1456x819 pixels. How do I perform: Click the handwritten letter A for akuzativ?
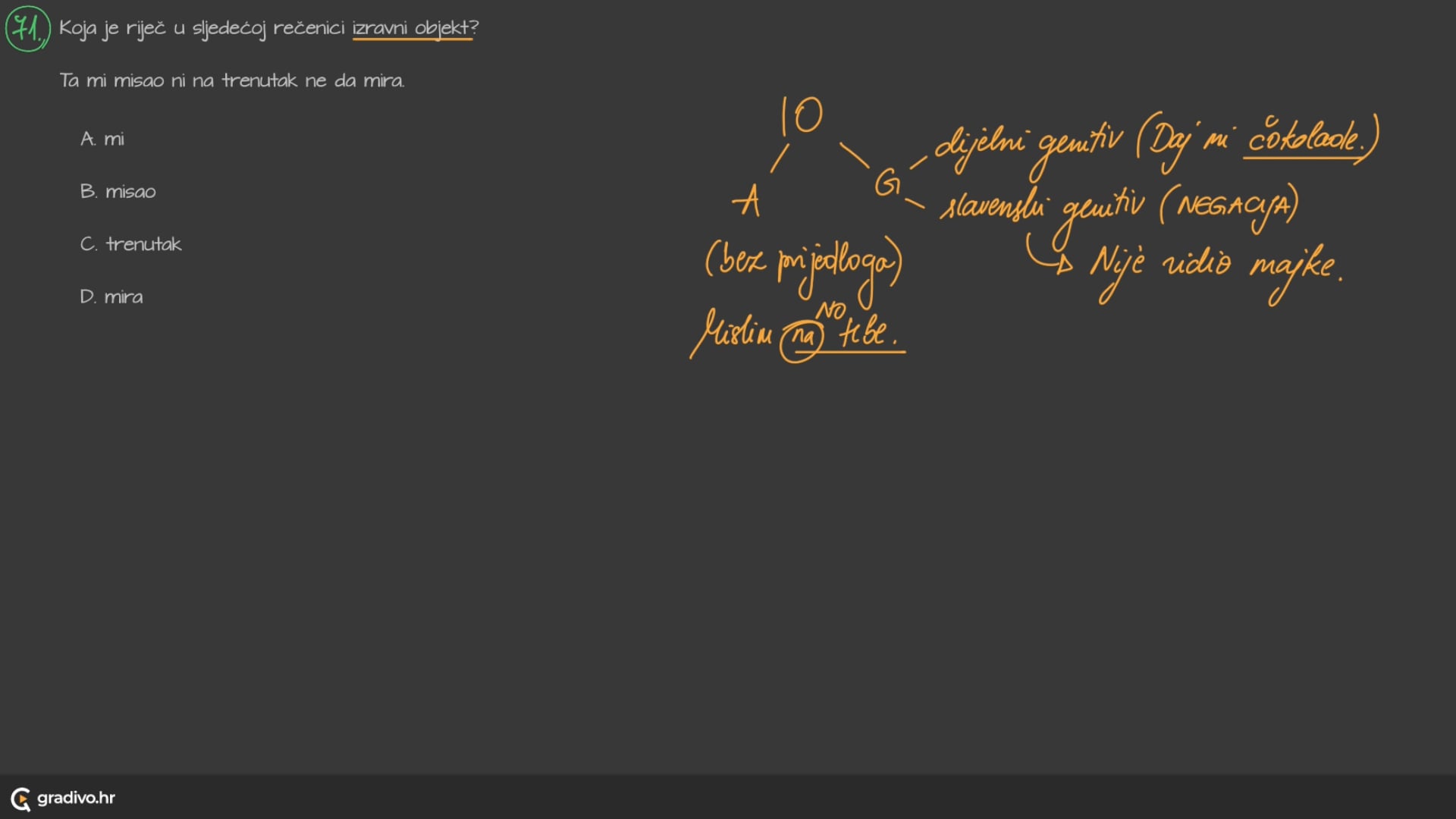[x=747, y=201]
